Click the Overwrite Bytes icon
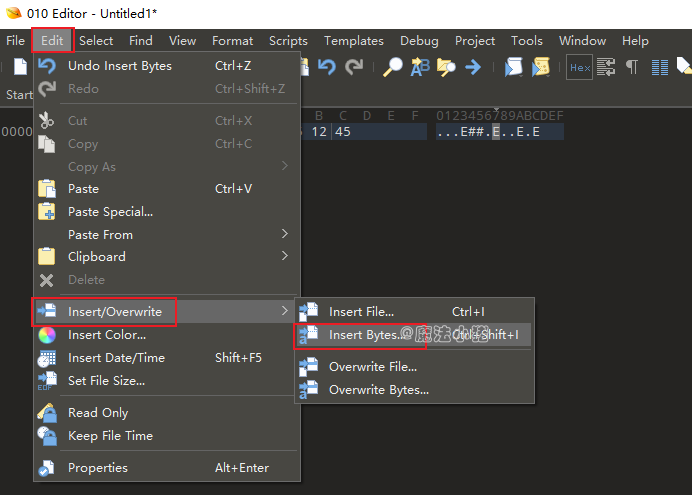Viewport: 692px width, 495px height. [x=308, y=390]
